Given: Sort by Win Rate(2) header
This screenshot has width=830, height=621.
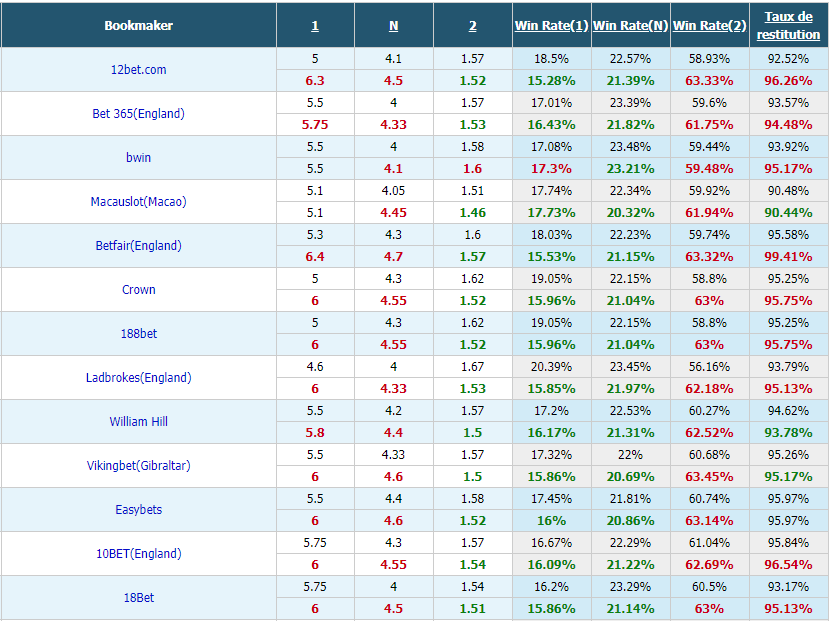Looking at the screenshot, I should point(709,25).
